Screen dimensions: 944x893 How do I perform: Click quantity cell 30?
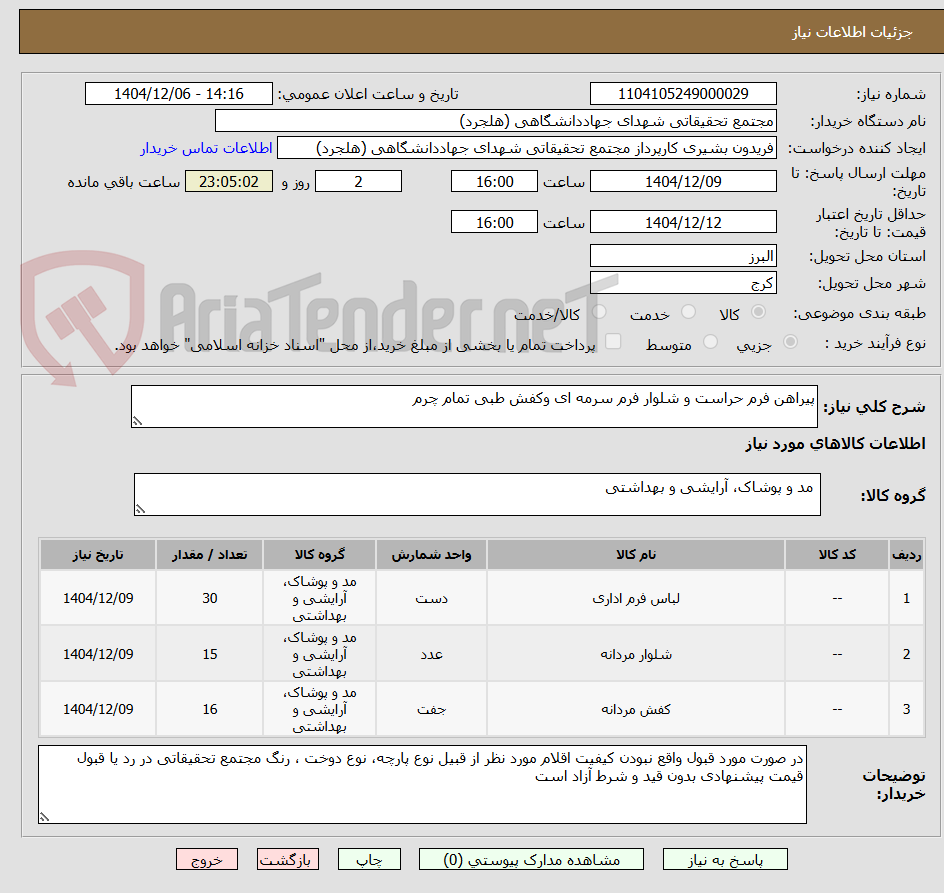point(210,599)
